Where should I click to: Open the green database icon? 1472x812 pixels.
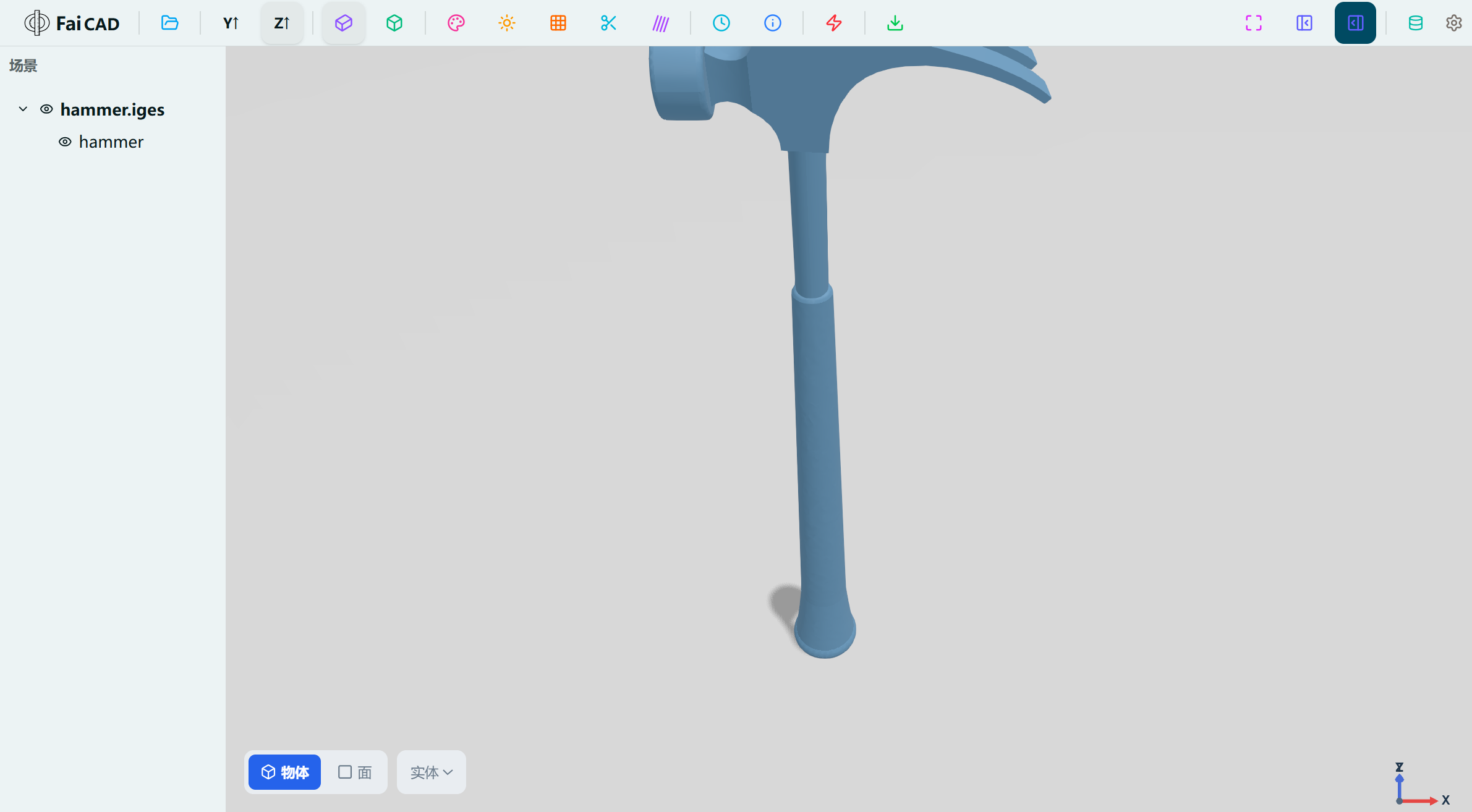pos(1416,23)
